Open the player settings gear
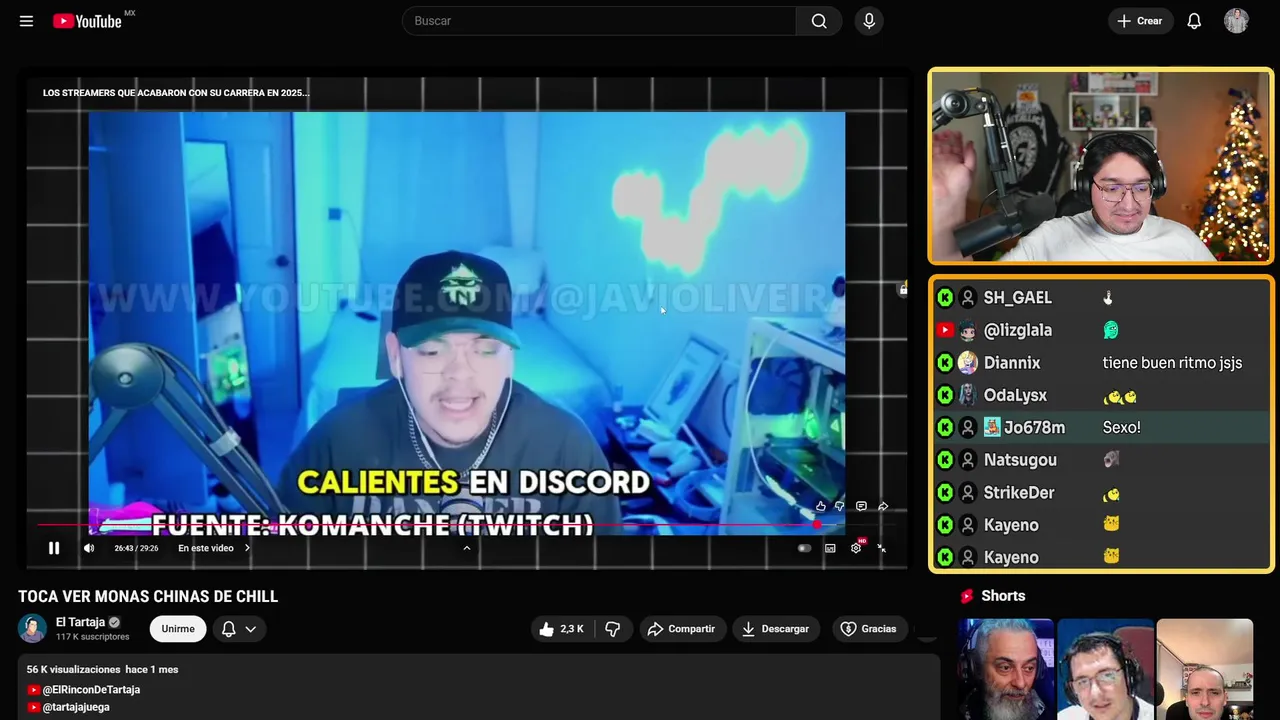This screenshot has height=720, width=1280. [x=856, y=548]
